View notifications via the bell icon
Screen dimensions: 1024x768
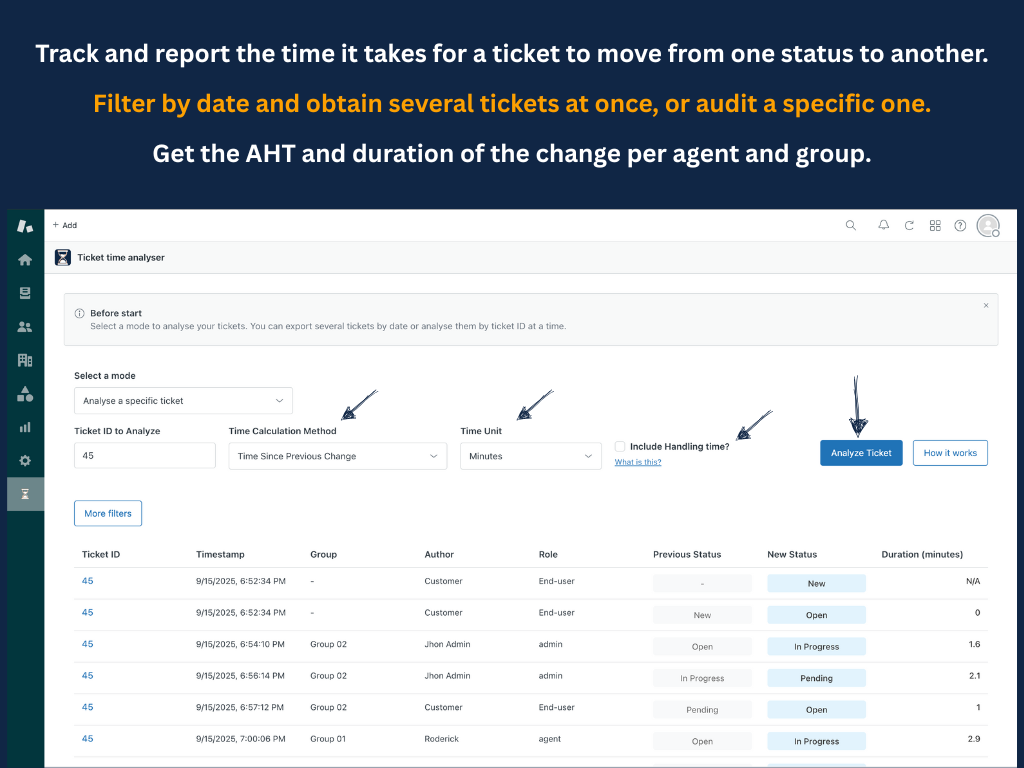click(883, 225)
